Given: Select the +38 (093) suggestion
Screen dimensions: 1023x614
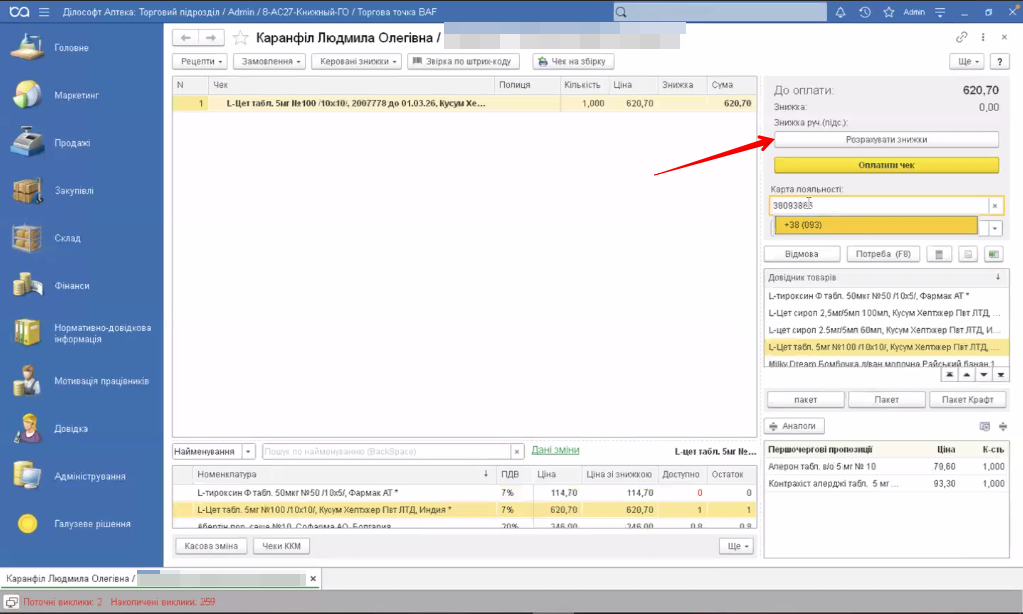Looking at the screenshot, I should point(875,225).
